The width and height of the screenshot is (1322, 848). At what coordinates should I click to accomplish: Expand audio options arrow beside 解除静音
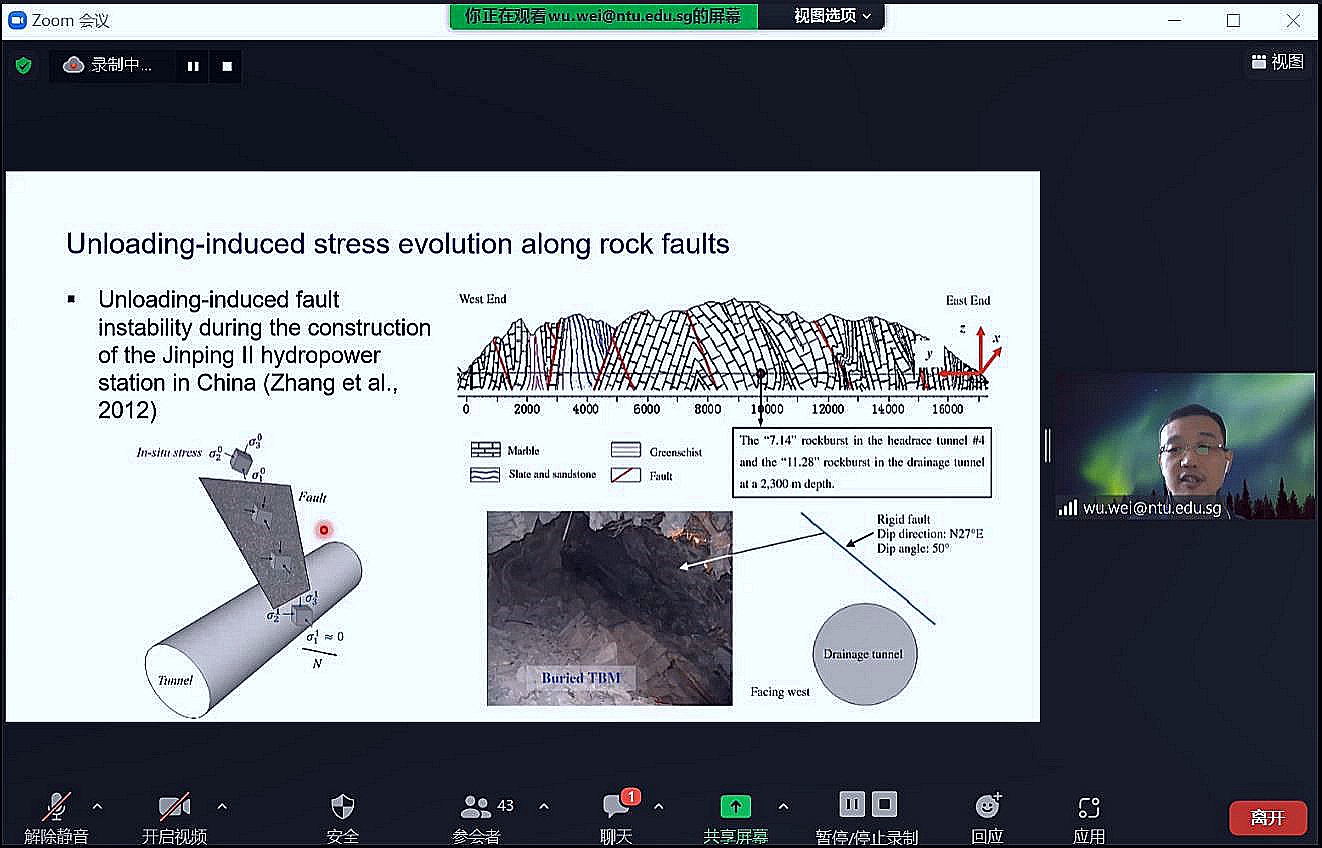click(x=97, y=806)
